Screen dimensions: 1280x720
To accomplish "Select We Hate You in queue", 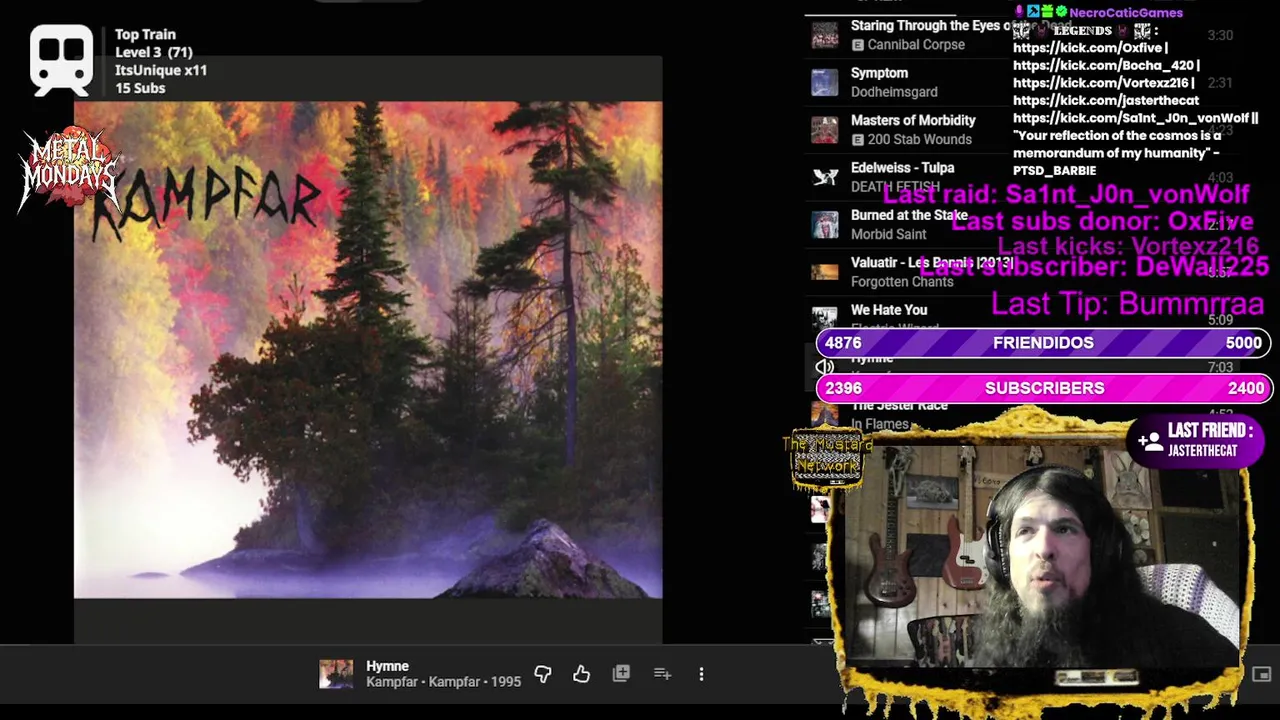I will [x=889, y=310].
